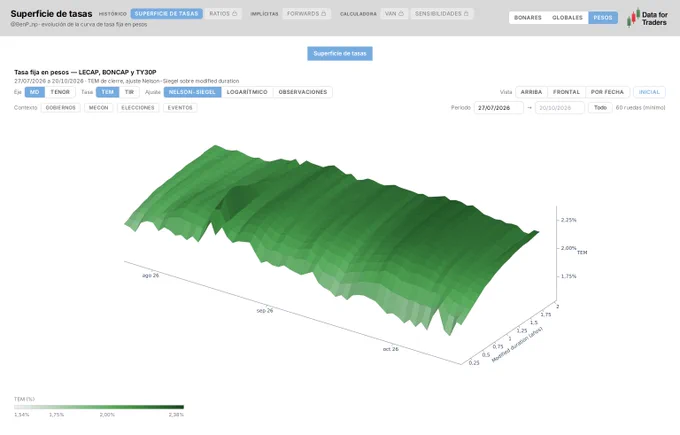The image size is (680, 435).
Task: Click the Todo period button
Action: 600,108
